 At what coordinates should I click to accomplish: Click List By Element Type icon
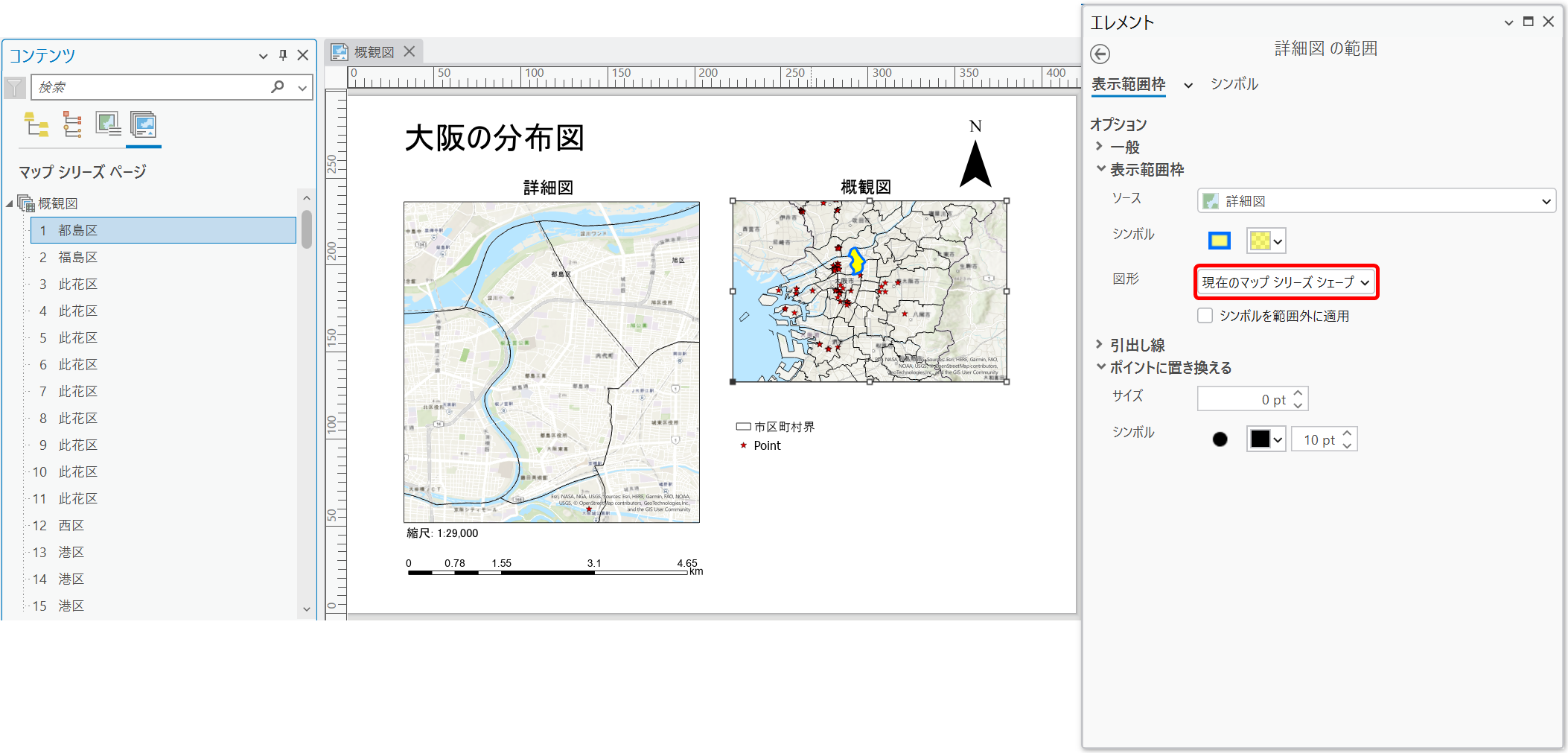[72, 125]
